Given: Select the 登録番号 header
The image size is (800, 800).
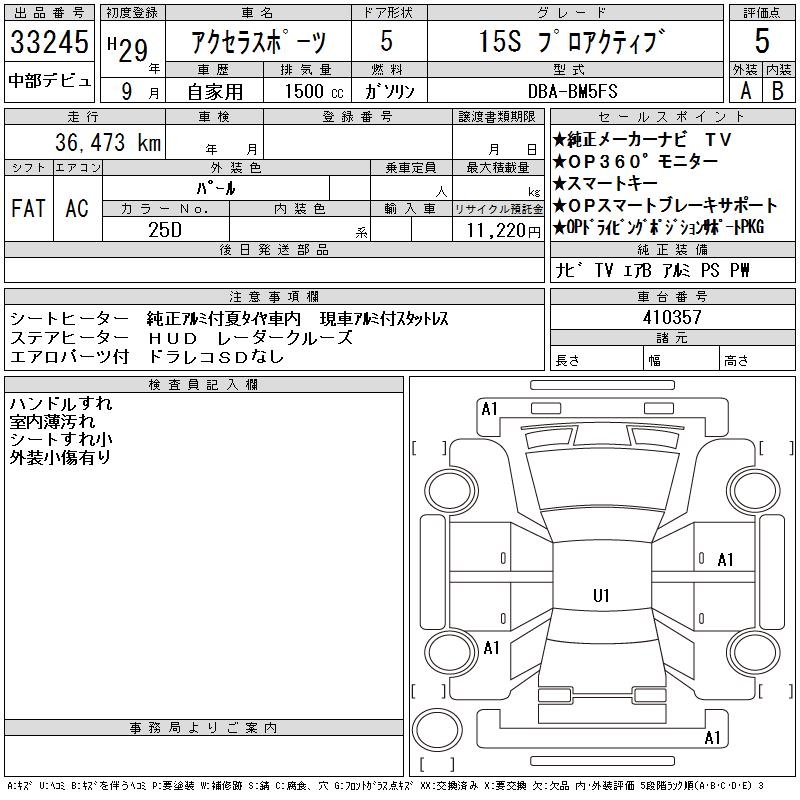Looking at the screenshot, I should 358,117.
